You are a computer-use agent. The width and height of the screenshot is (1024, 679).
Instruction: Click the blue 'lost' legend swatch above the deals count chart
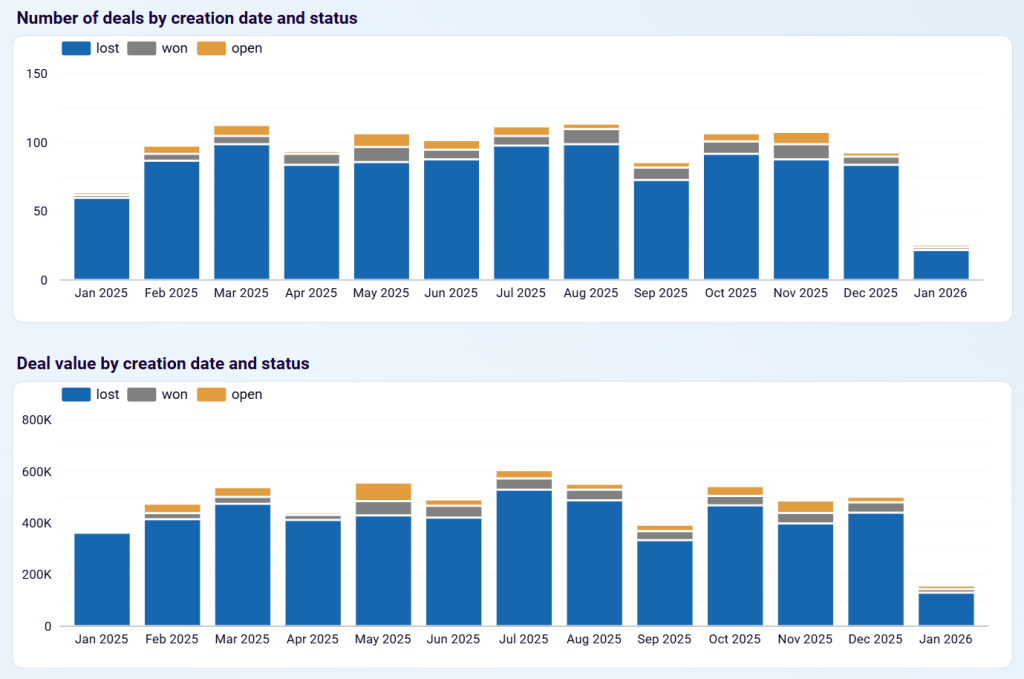(75, 47)
